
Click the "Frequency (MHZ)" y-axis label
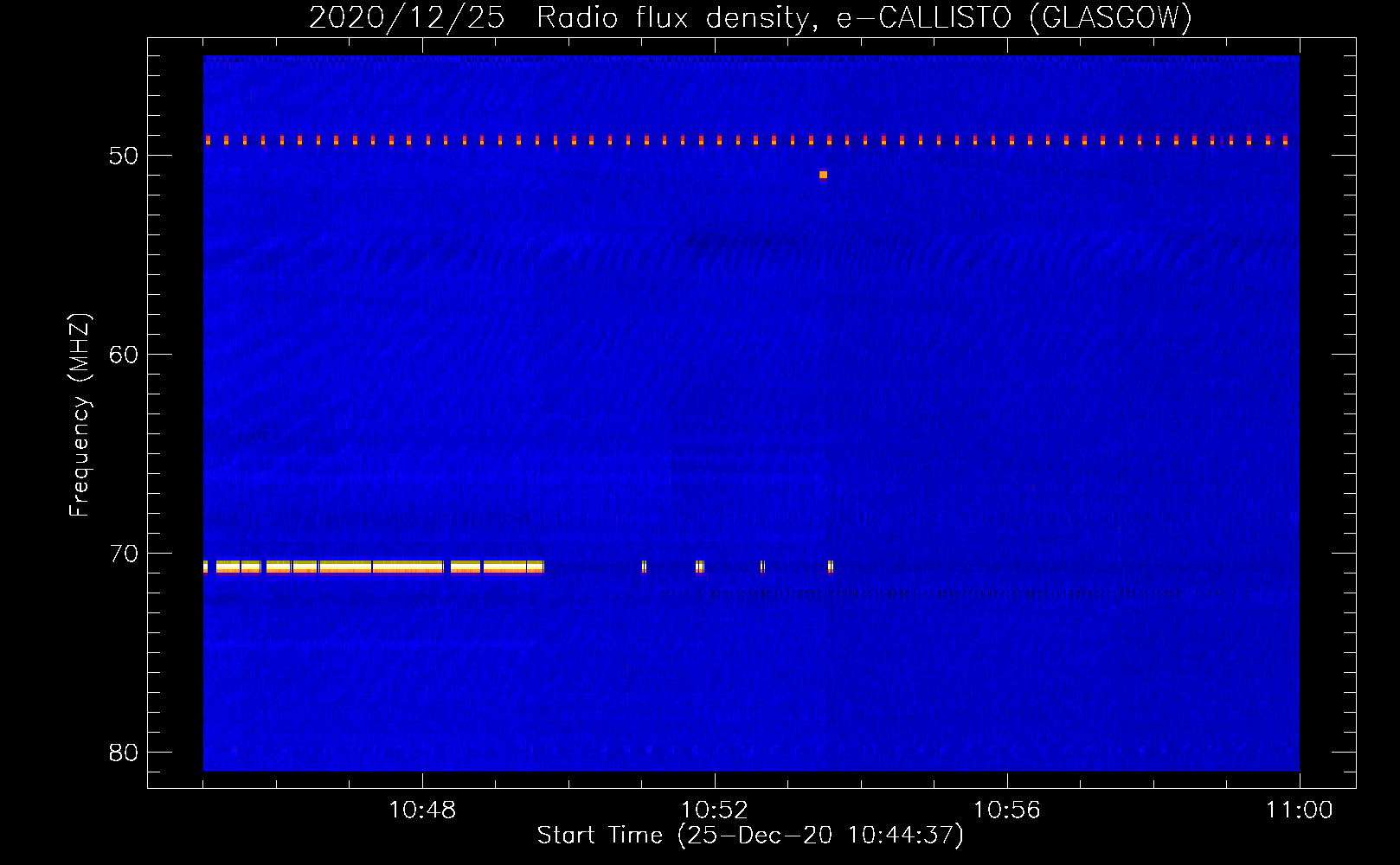coord(80,415)
